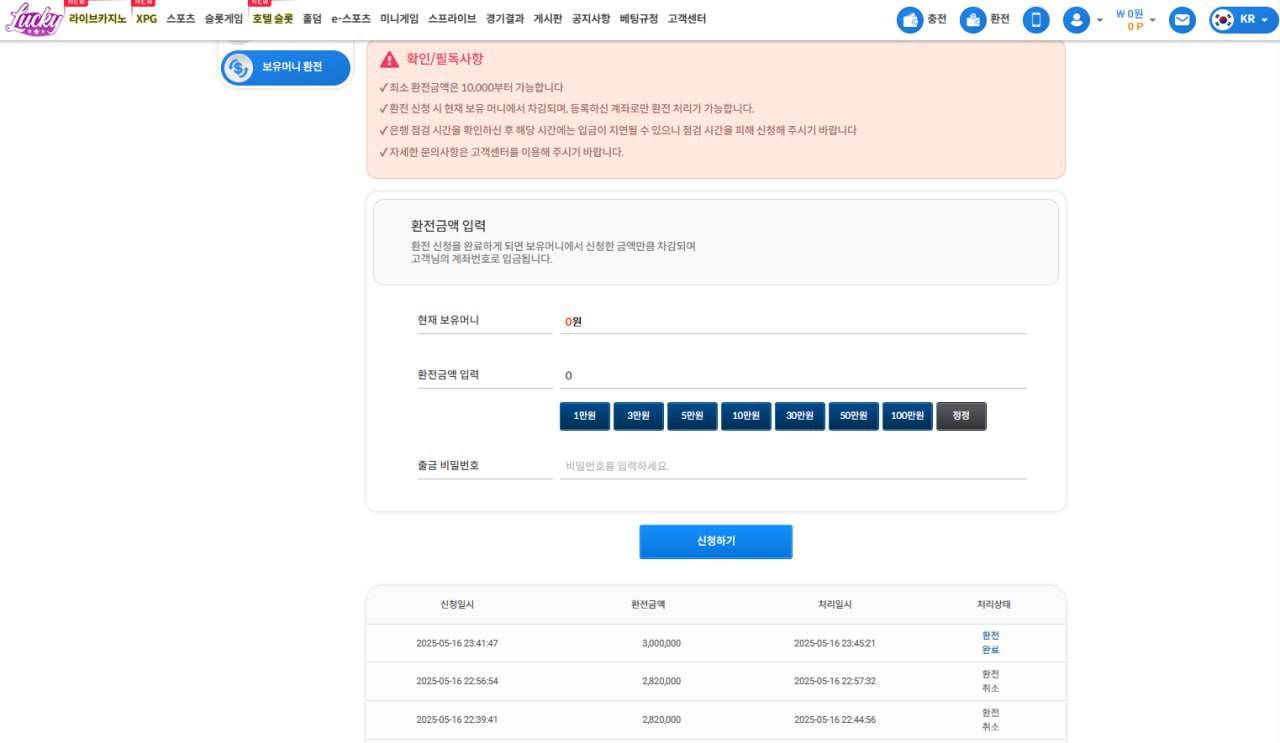Open the envelope messages icon
This screenshot has width=1280, height=743.
point(1182,20)
